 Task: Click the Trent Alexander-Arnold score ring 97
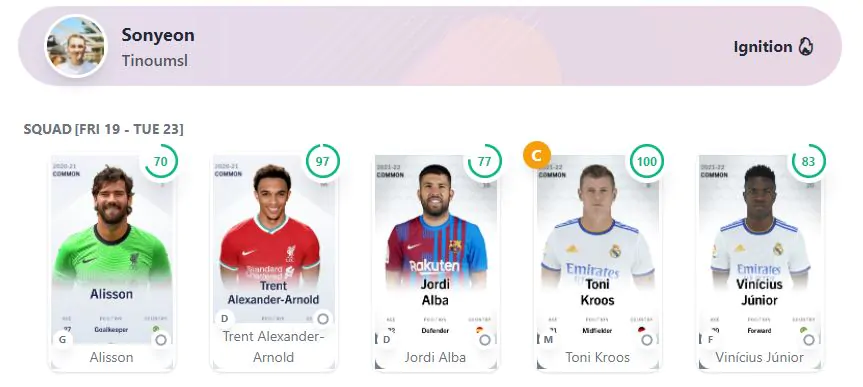(x=323, y=161)
